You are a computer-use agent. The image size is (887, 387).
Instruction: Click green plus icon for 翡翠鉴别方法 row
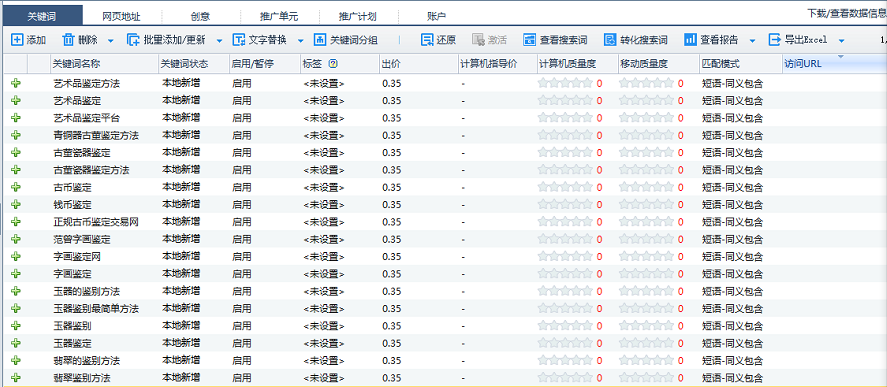point(16,377)
